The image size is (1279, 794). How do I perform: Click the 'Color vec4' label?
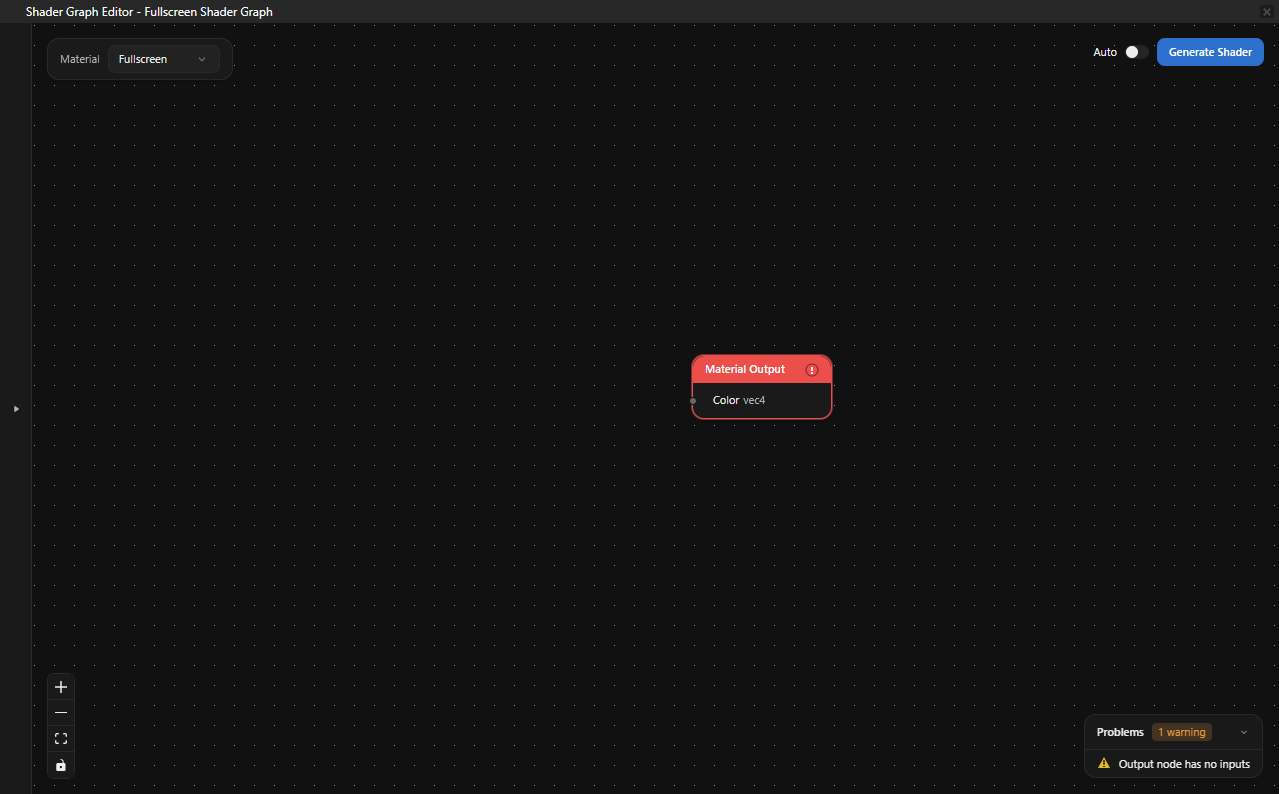739,400
